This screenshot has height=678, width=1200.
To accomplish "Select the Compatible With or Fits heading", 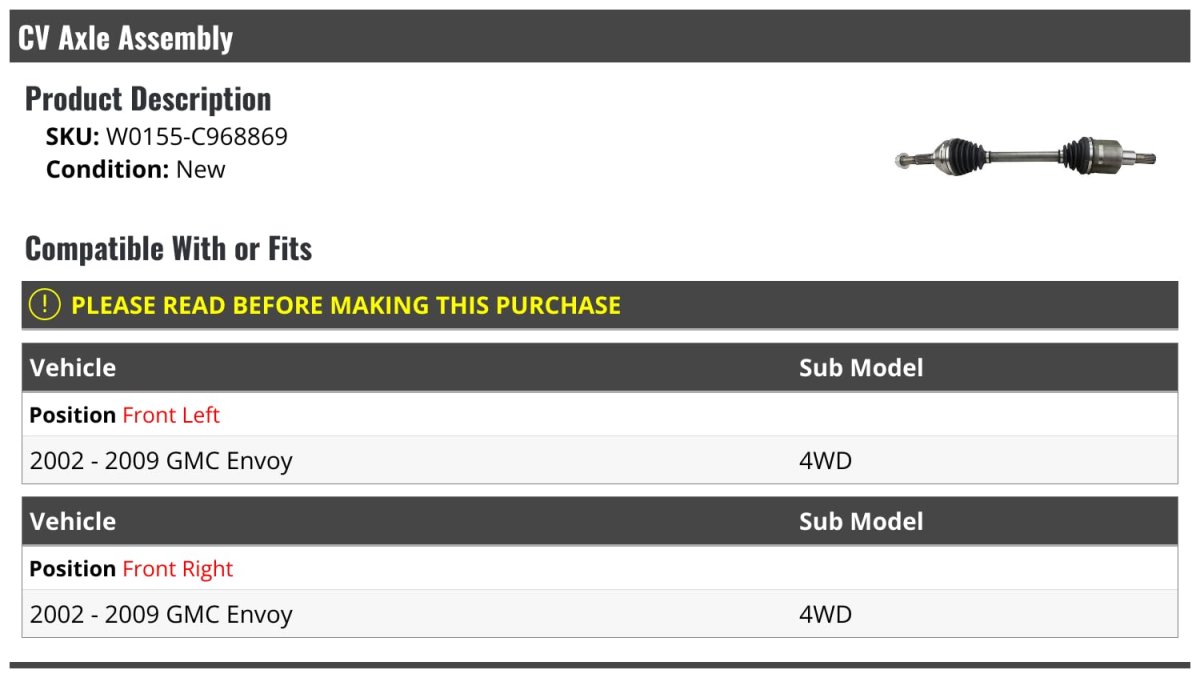I will (168, 248).
